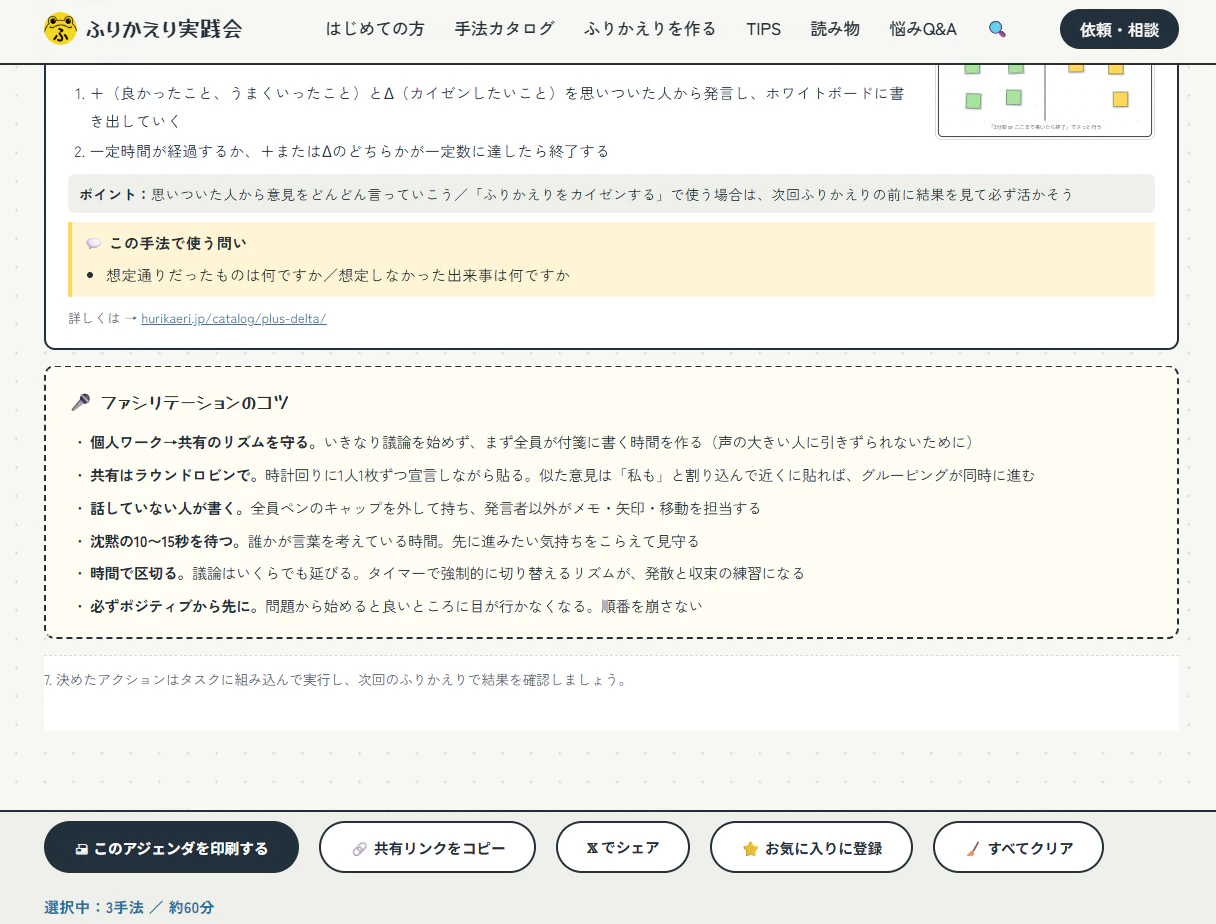This screenshot has height=924, width=1216.
Task: Open the search magnifier icon
Action: 997,29
